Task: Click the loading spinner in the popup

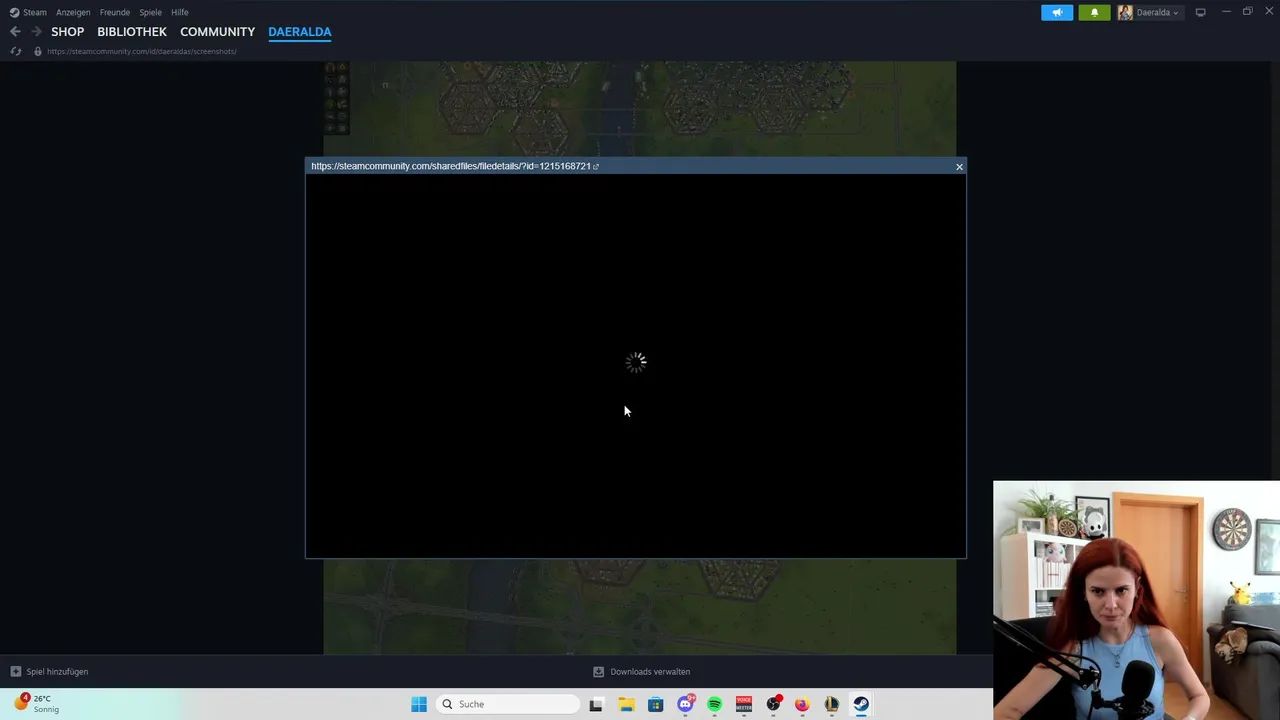Action: point(636,362)
